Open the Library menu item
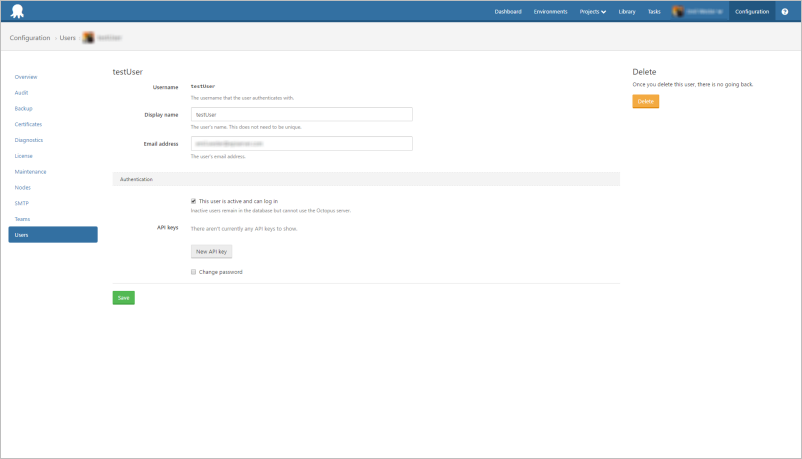 point(627,12)
